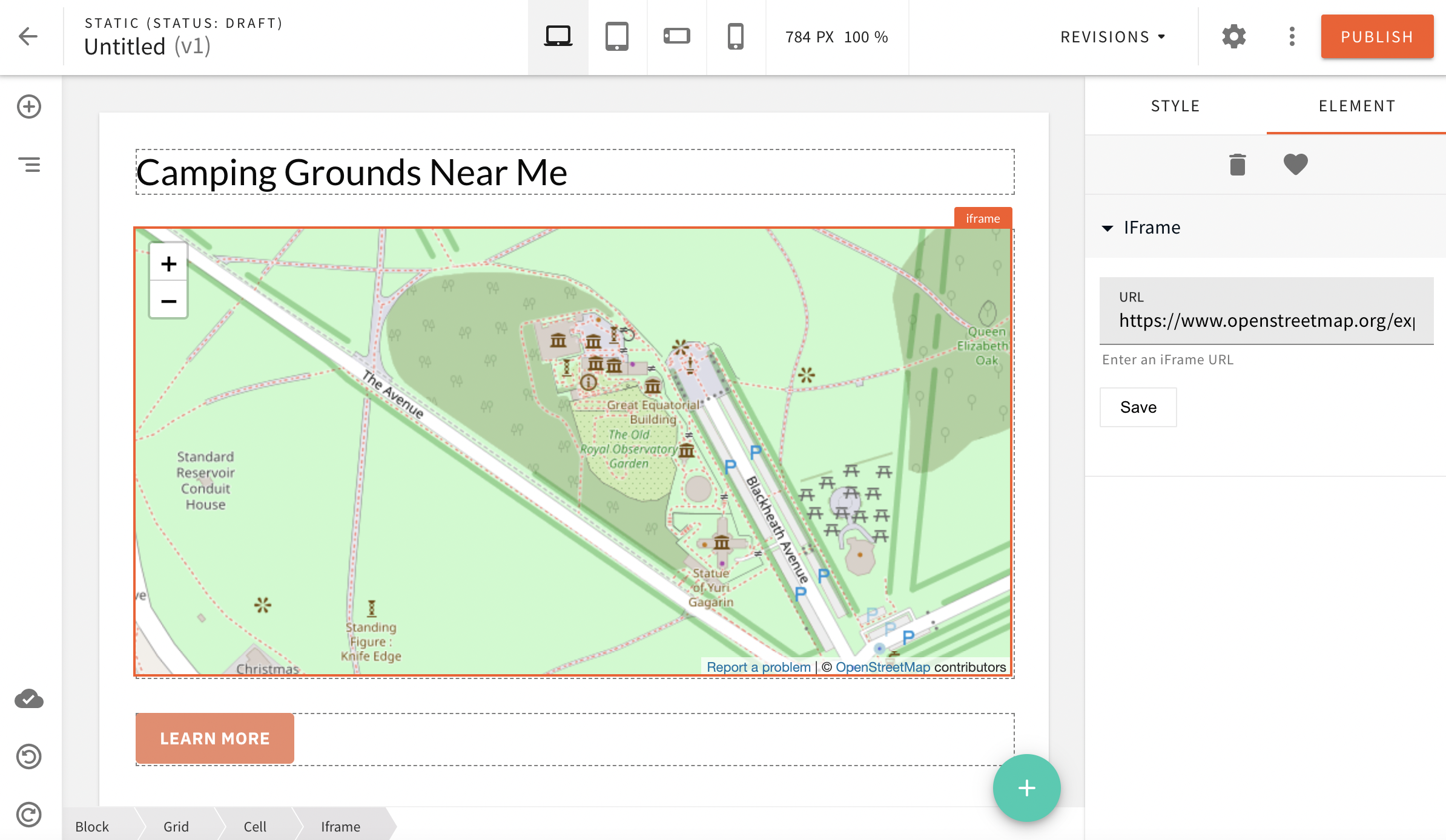Undo last change with the sidebar undo icon
The image size is (1446, 840).
point(28,756)
